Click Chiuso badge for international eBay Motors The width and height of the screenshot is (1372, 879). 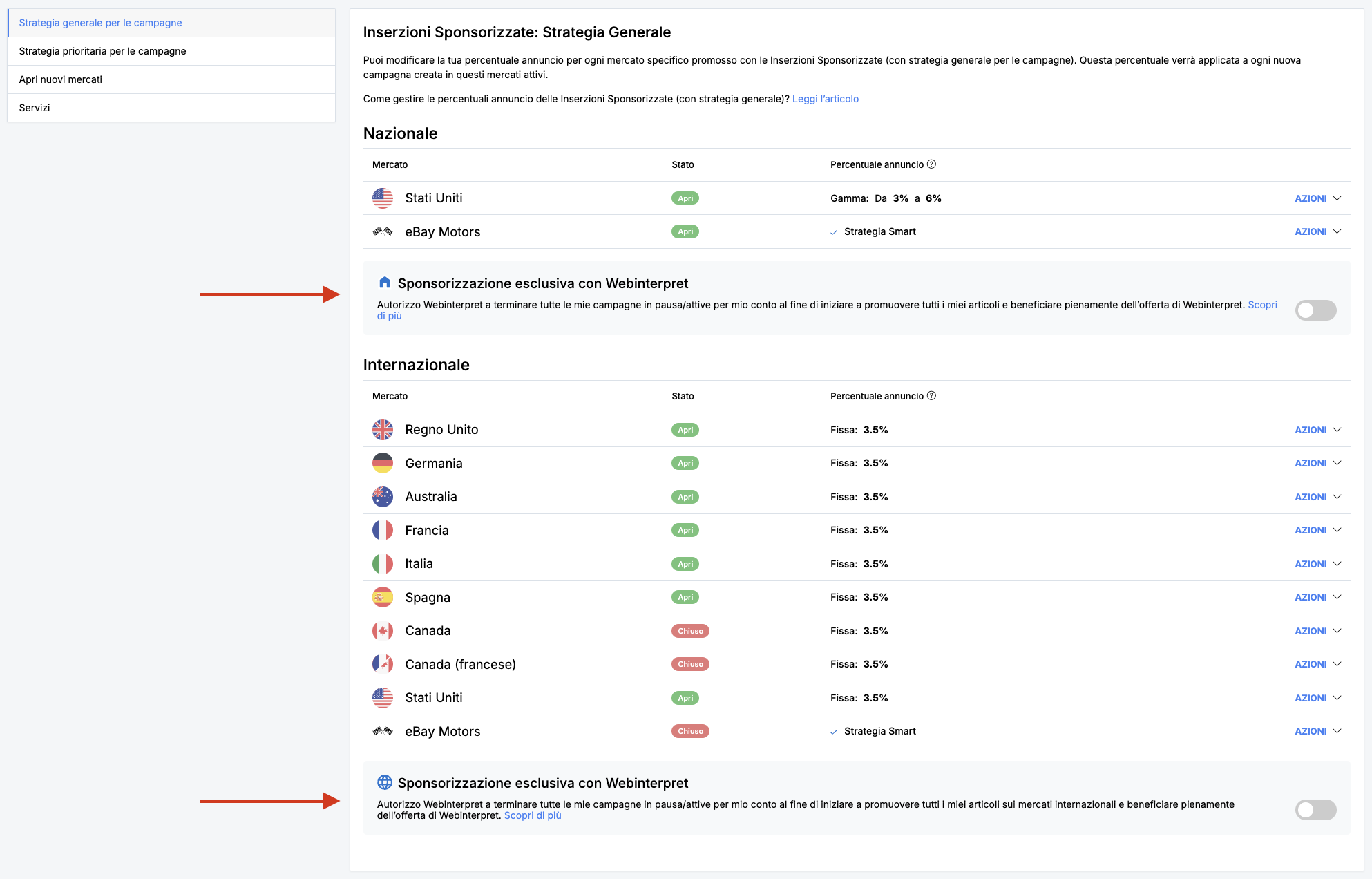tap(690, 731)
